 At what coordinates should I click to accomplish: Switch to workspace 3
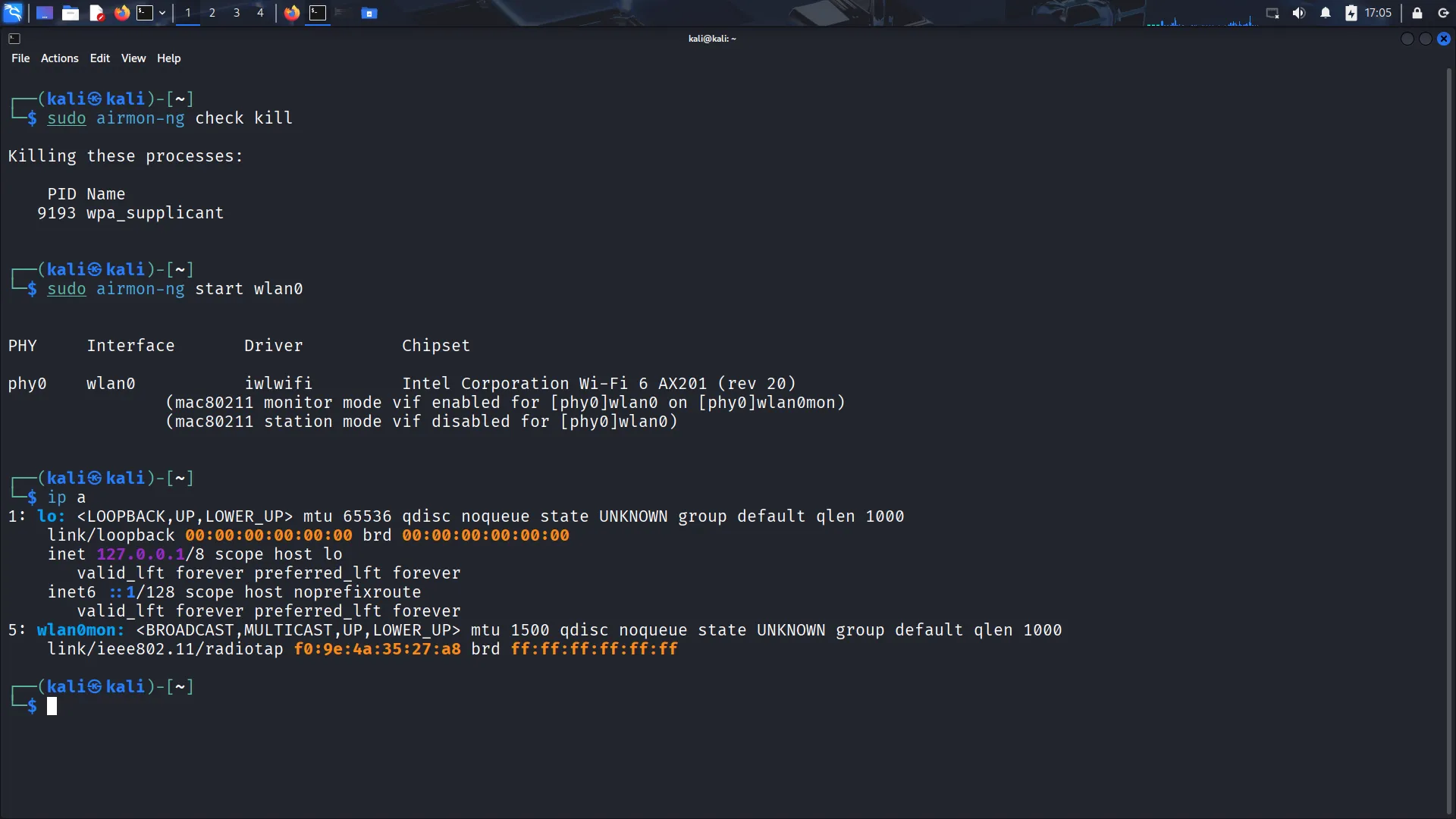237,13
